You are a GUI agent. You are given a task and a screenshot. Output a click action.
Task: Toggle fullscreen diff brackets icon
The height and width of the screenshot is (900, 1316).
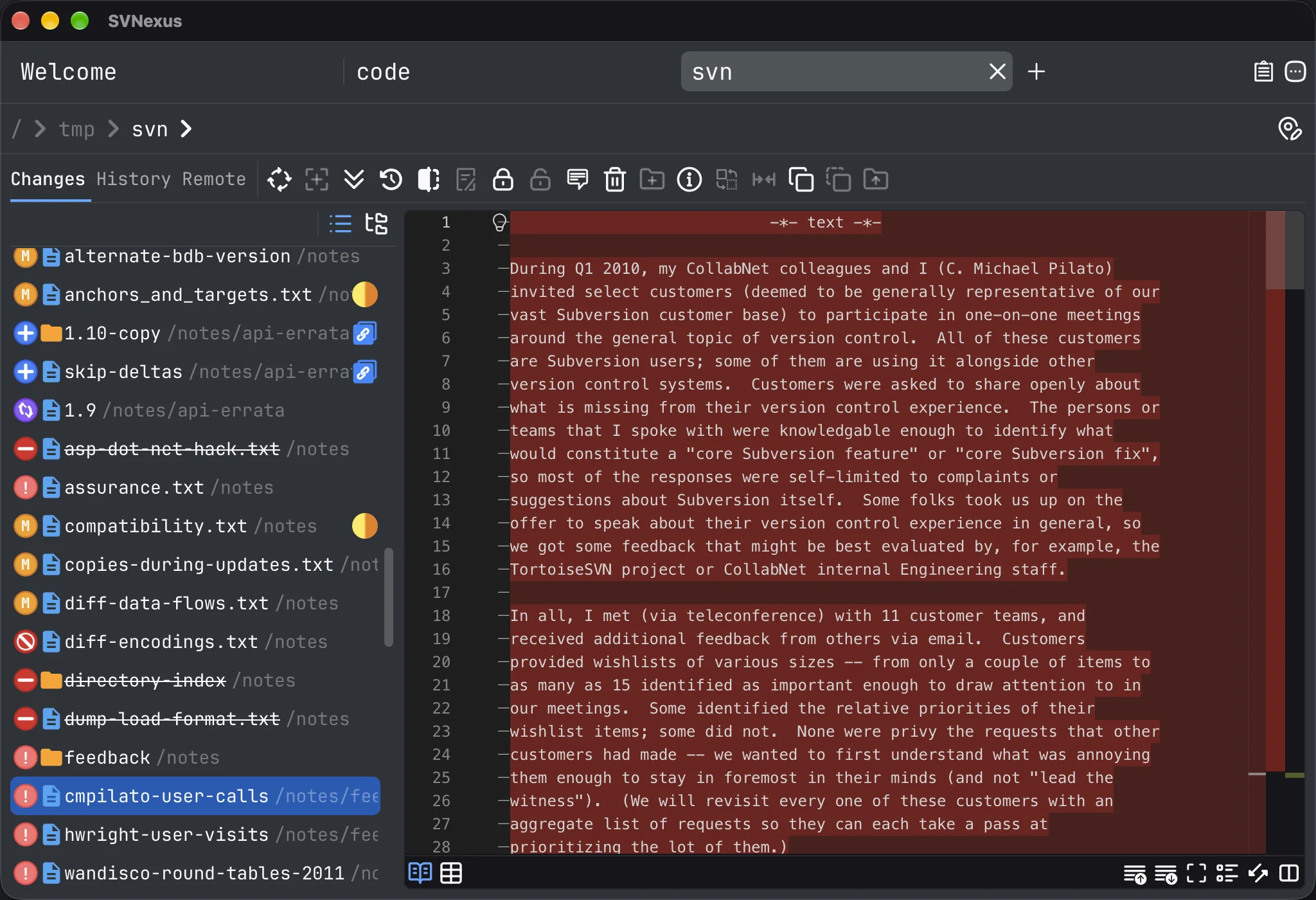(1196, 873)
